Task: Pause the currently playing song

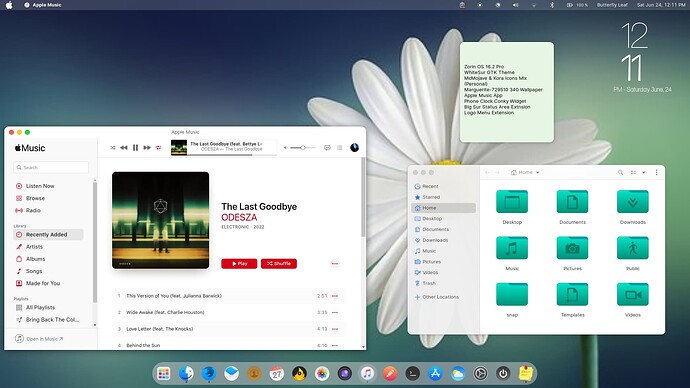Action: point(136,148)
